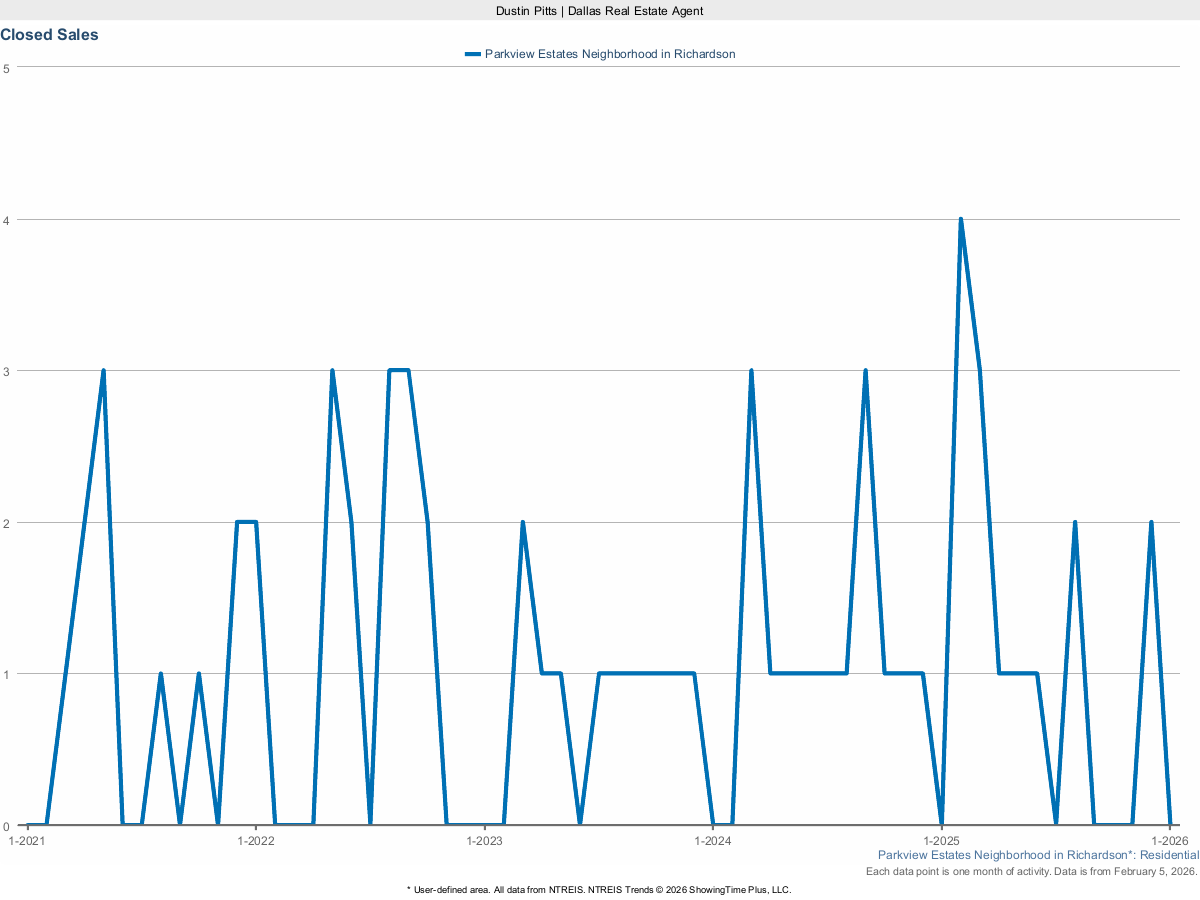Click the Closed Sales chart title

[50, 35]
